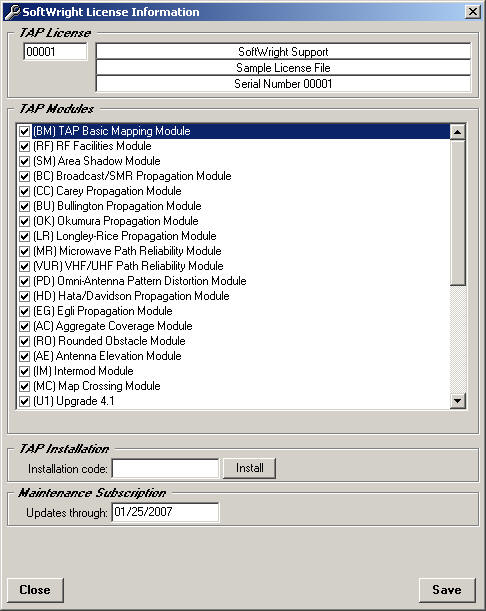The width and height of the screenshot is (486, 611).
Task: Click the modules list scrollbar thumb
Action: tap(458, 213)
